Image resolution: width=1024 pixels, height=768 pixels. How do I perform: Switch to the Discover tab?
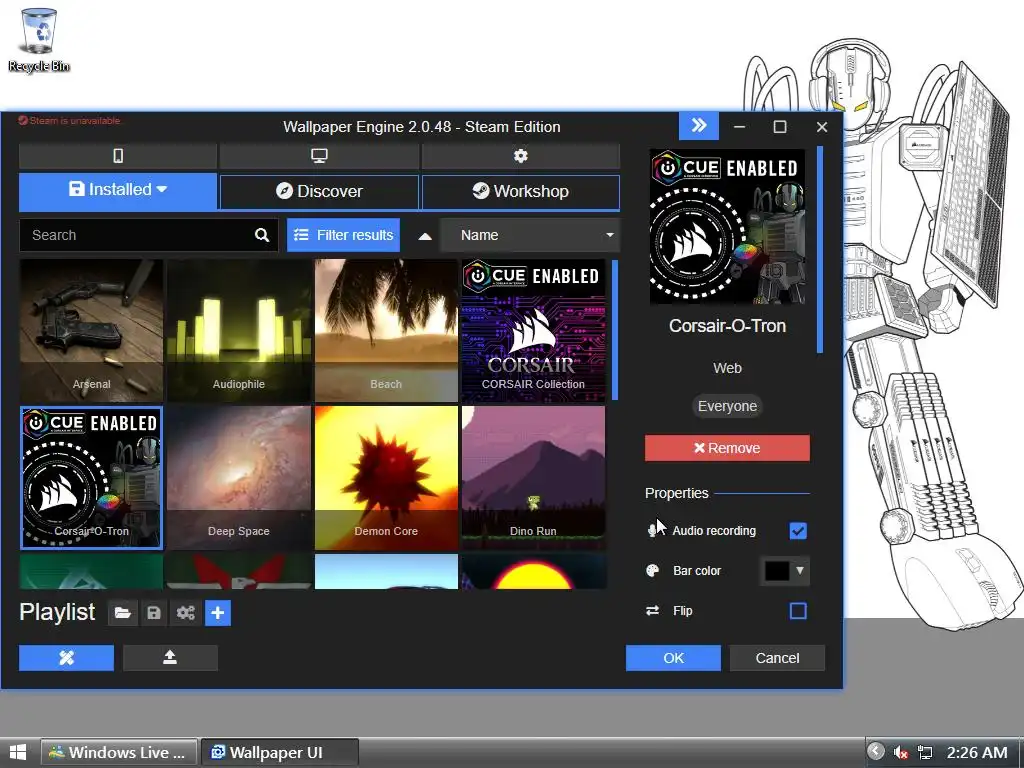(x=319, y=191)
